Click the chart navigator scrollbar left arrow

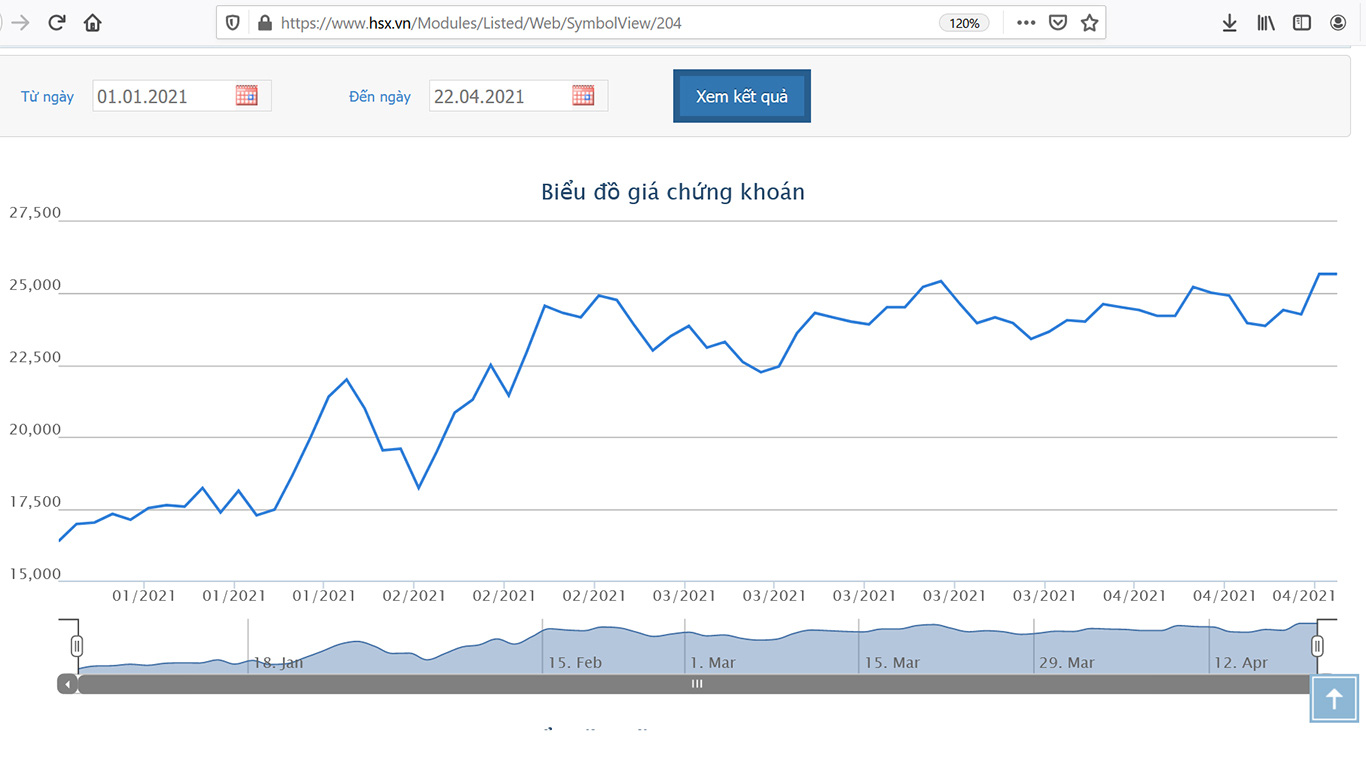[67, 685]
